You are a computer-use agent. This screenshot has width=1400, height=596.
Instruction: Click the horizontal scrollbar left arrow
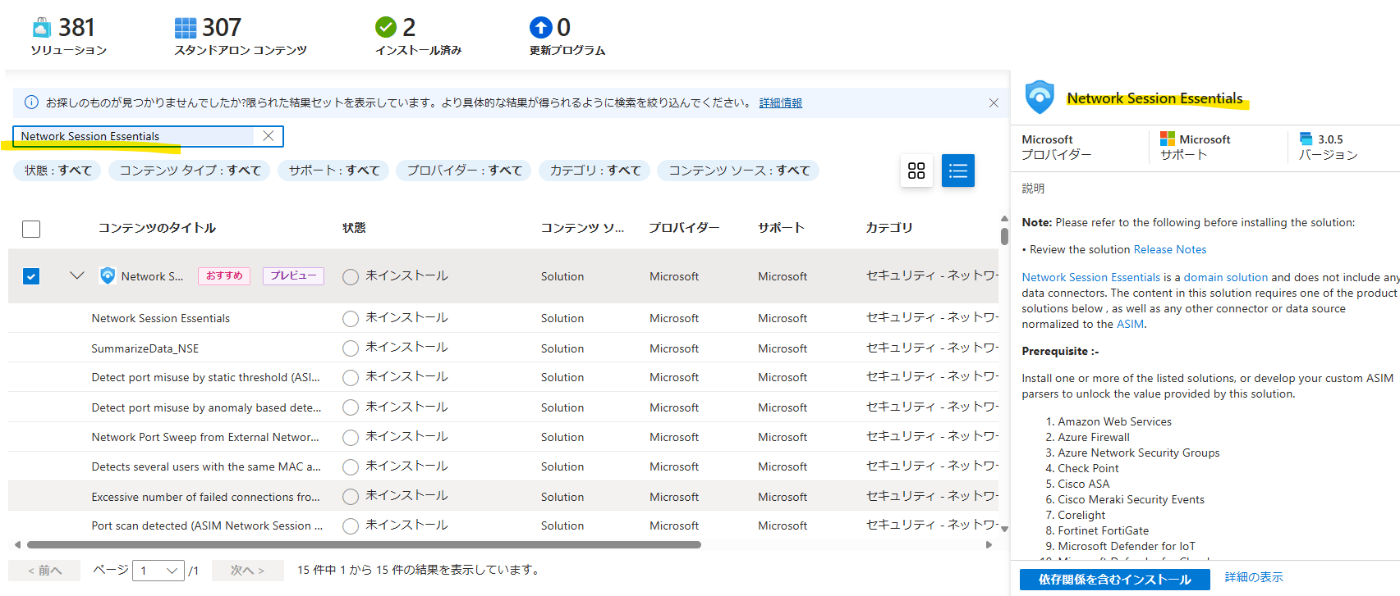(18, 545)
